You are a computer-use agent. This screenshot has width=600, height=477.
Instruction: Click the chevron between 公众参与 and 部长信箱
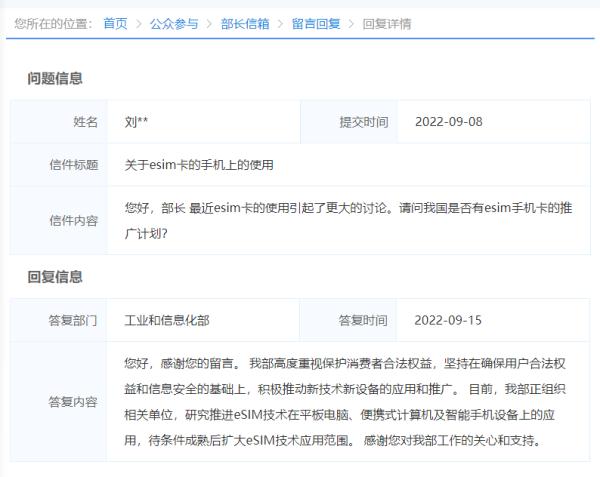pyautogui.click(x=209, y=23)
